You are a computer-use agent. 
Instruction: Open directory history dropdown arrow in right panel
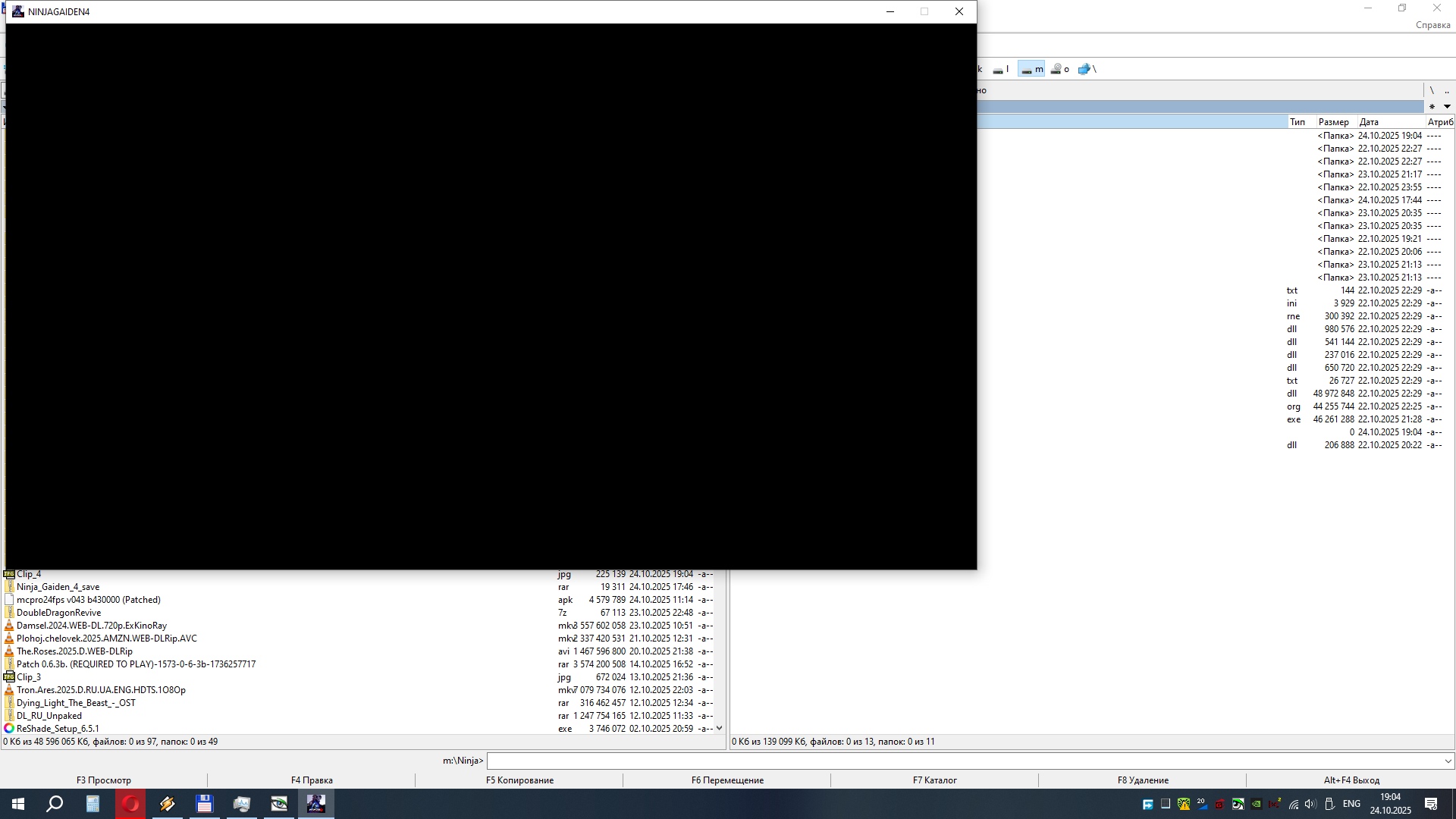[x=1447, y=107]
